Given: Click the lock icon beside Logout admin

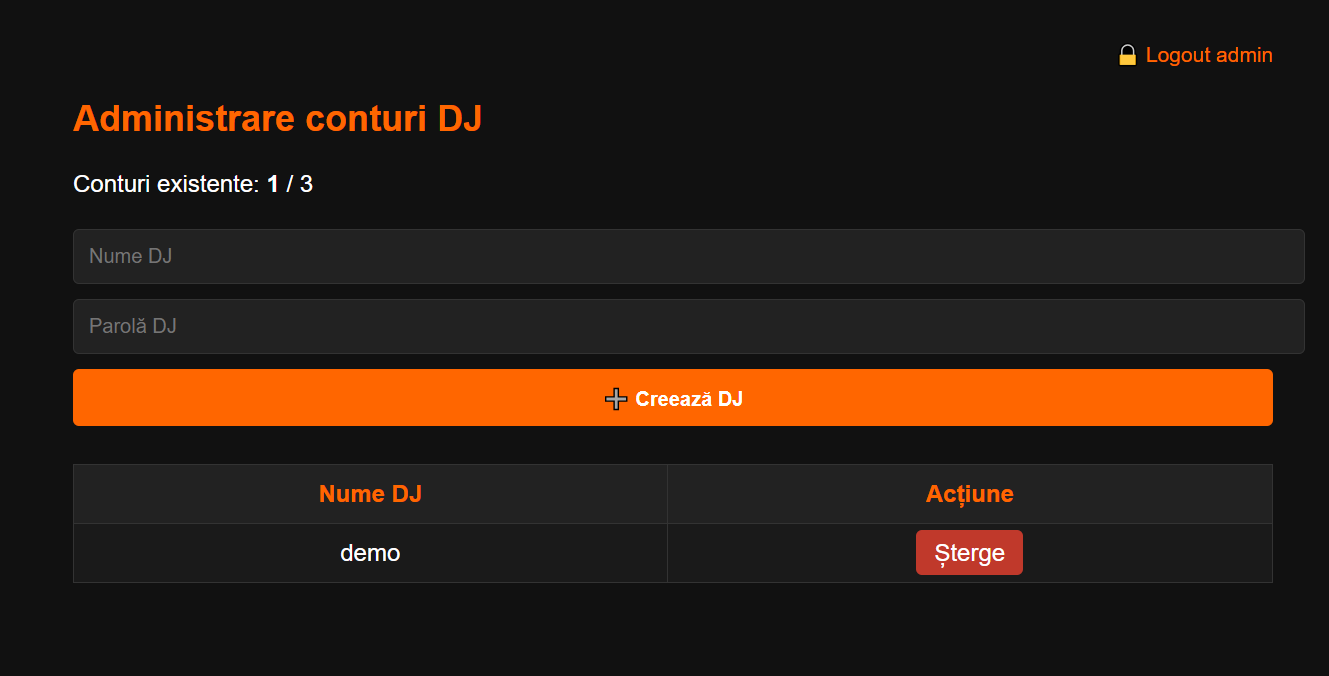Looking at the screenshot, I should tap(1127, 55).
